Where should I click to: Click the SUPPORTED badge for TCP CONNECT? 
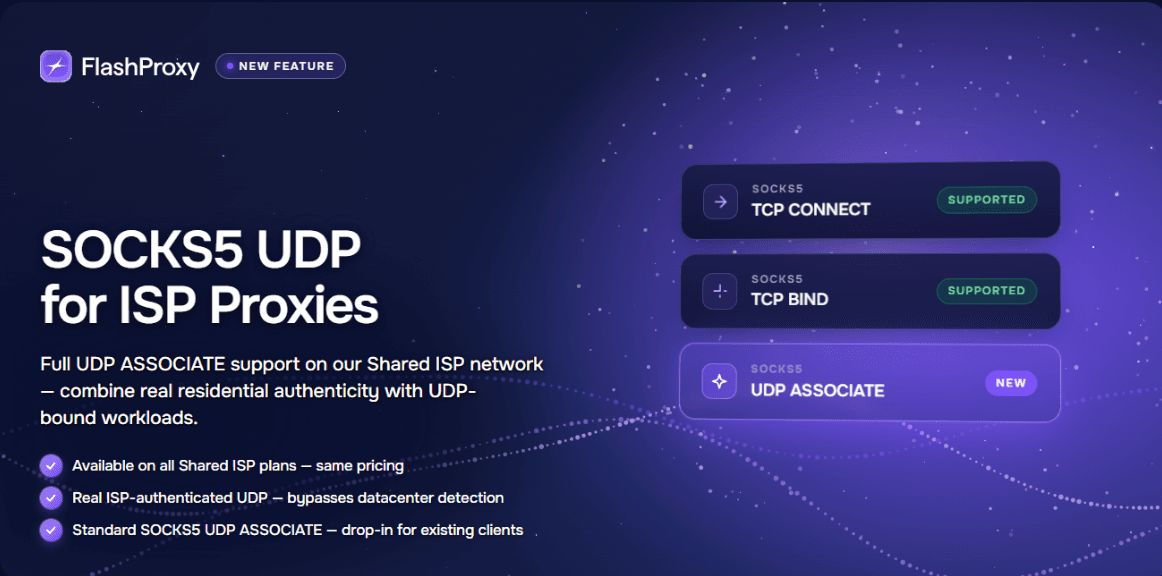(x=986, y=199)
